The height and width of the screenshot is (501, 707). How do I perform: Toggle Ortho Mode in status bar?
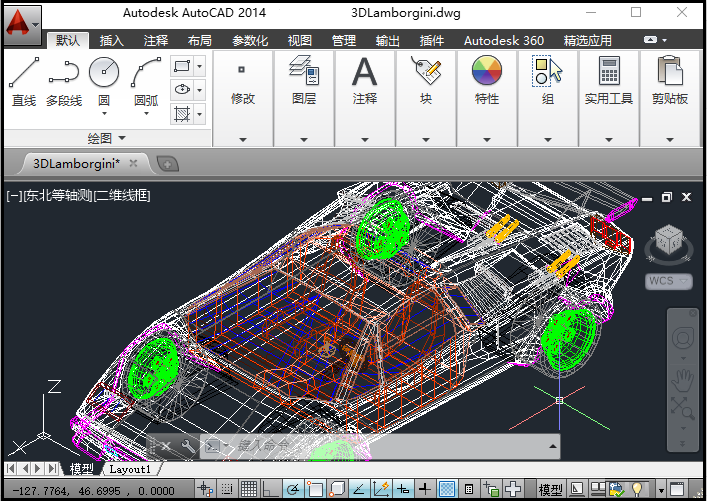271,489
